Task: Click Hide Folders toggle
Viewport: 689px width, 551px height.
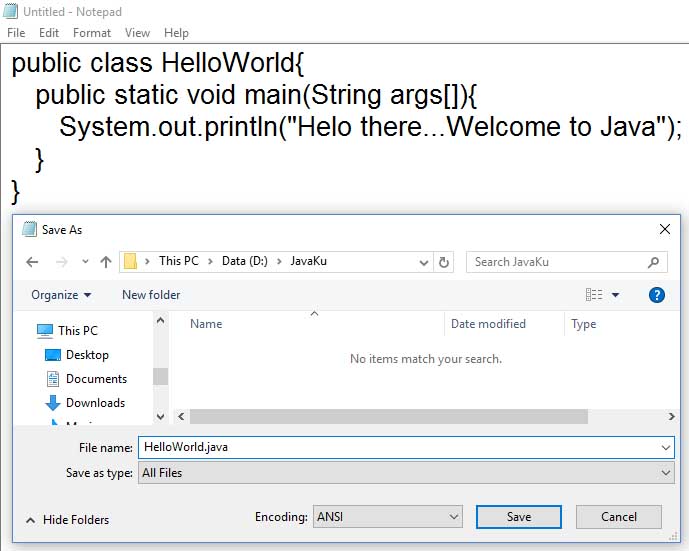Action: [x=67, y=520]
